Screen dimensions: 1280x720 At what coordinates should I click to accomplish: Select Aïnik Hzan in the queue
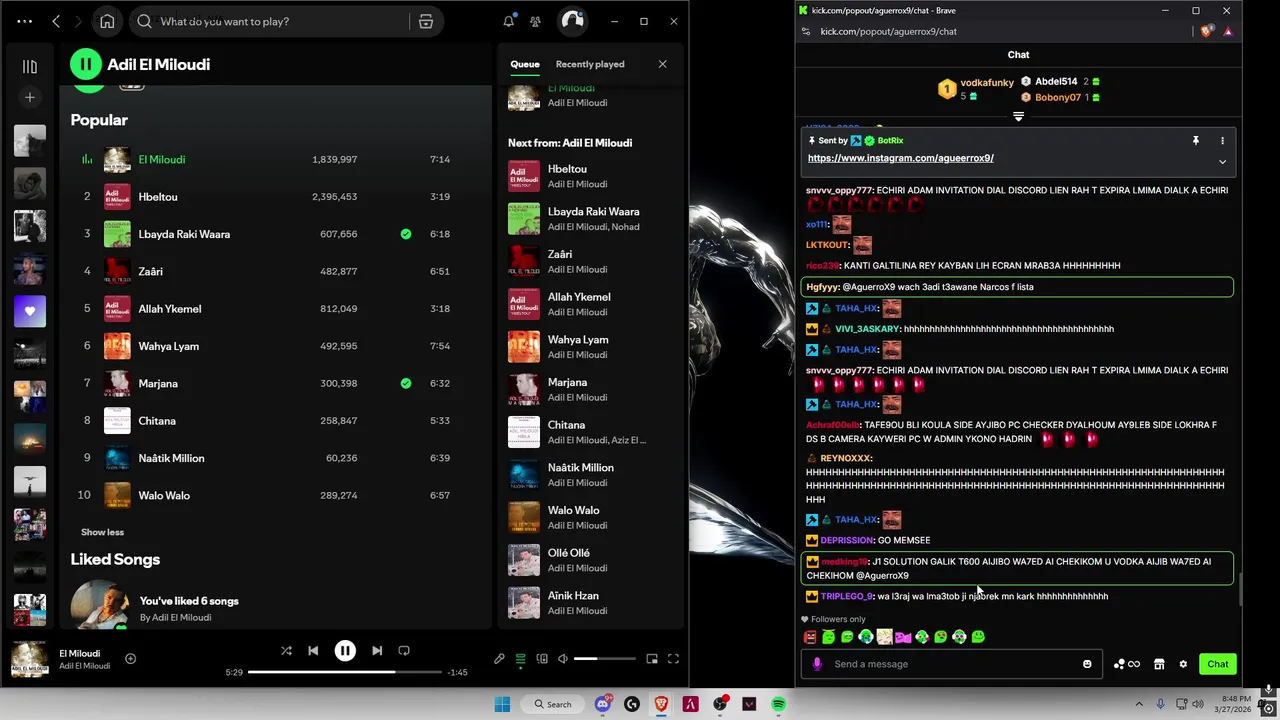[590, 602]
